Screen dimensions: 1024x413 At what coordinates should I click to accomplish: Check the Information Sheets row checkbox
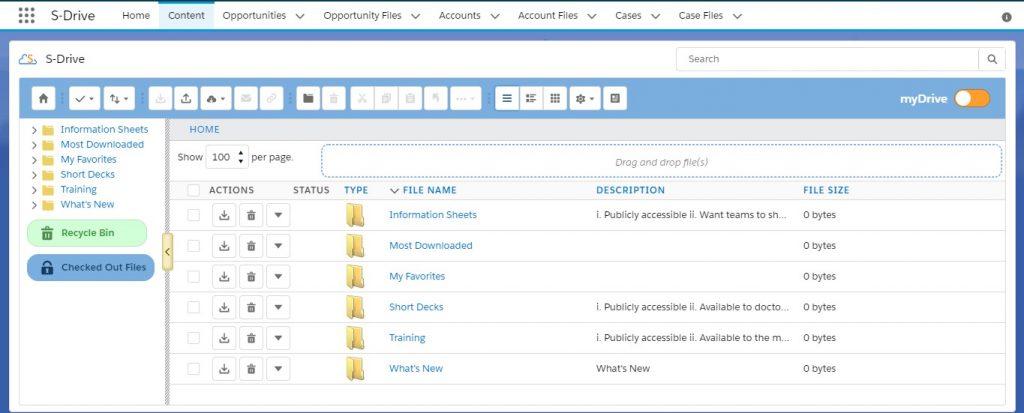[x=193, y=215]
